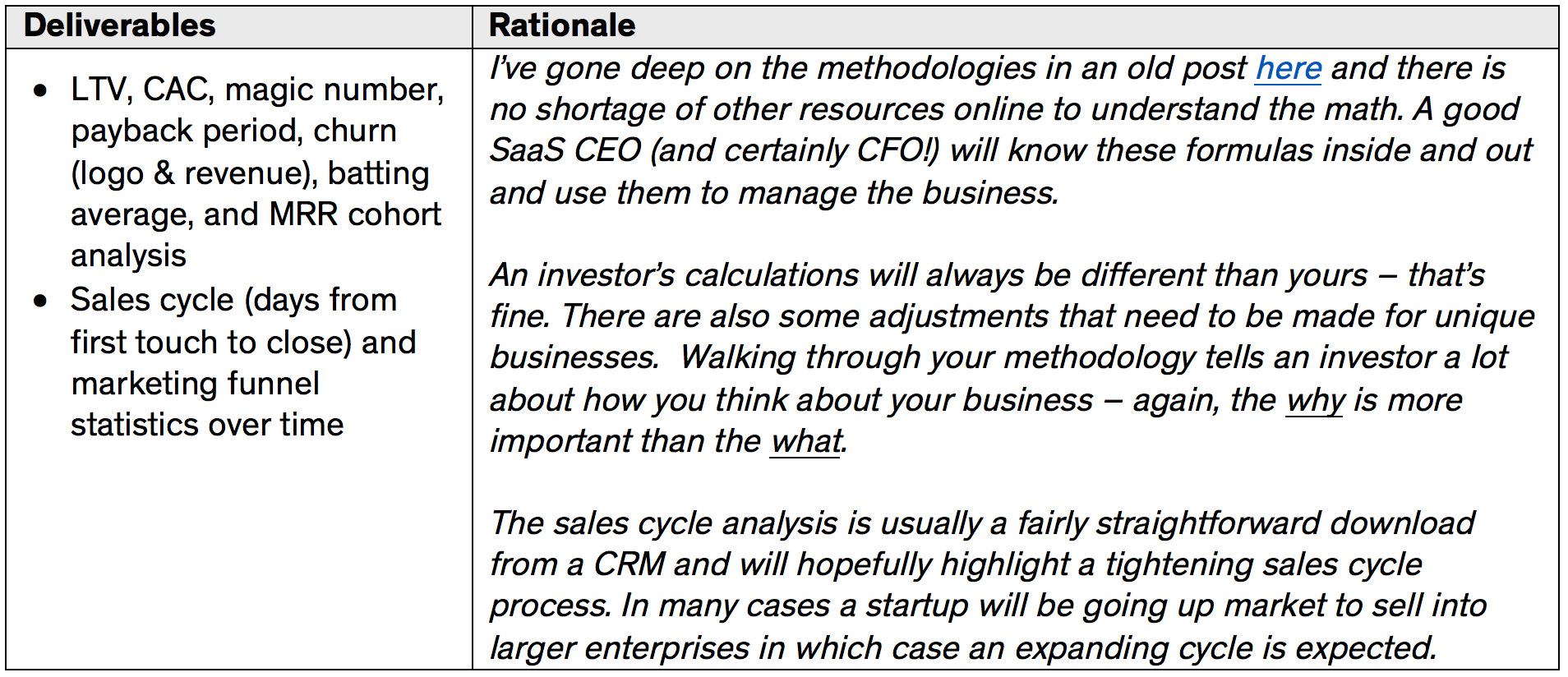The image size is (1568, 677).
Task: Click the "marketing funnel" text
Action: pos(195,384)
